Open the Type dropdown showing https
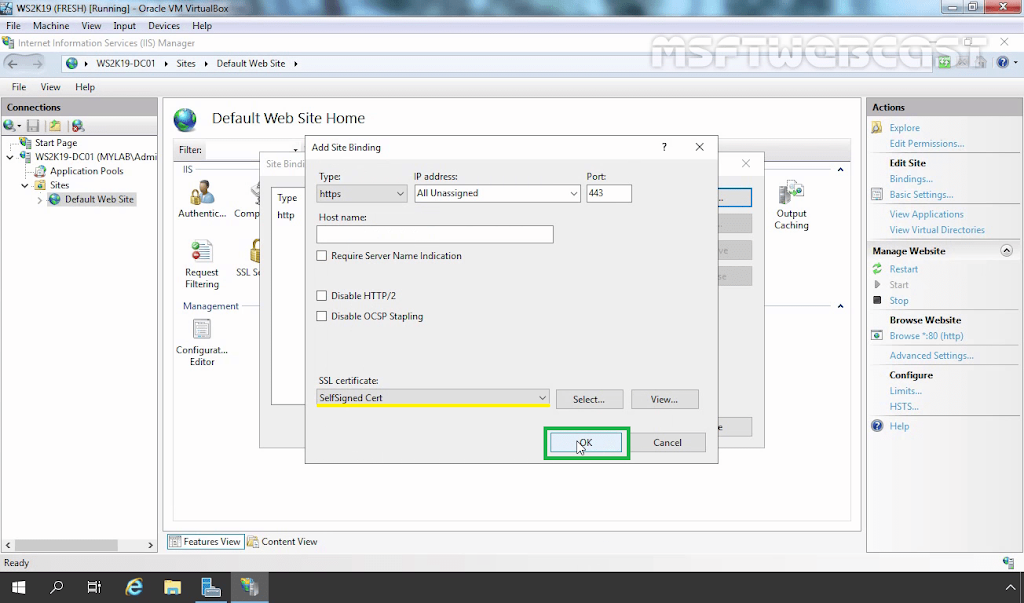Screen dimensions: 1024x603 [x=362, y=193]
